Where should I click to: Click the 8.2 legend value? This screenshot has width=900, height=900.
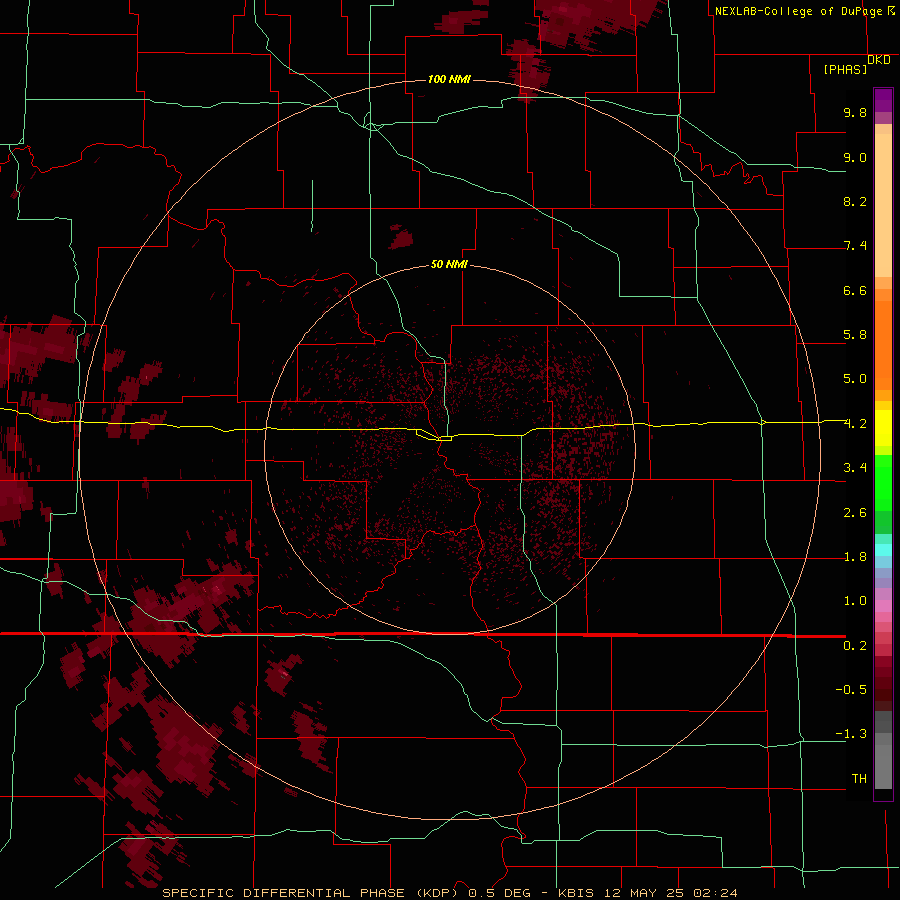point(855,201)
